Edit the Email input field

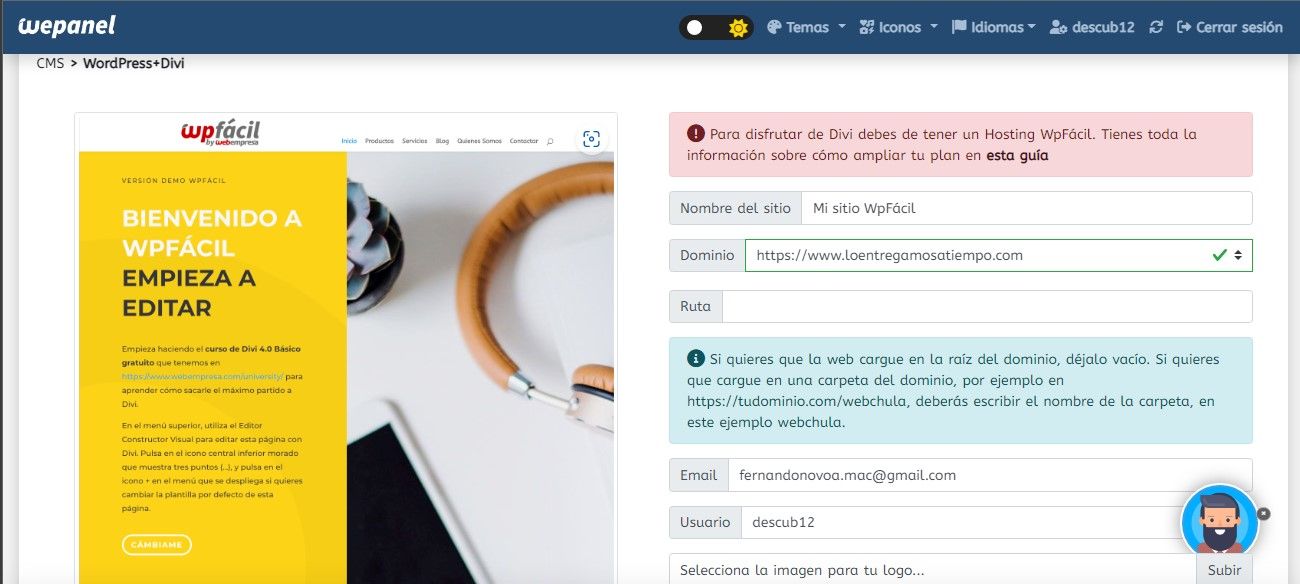tap(989, 475)
